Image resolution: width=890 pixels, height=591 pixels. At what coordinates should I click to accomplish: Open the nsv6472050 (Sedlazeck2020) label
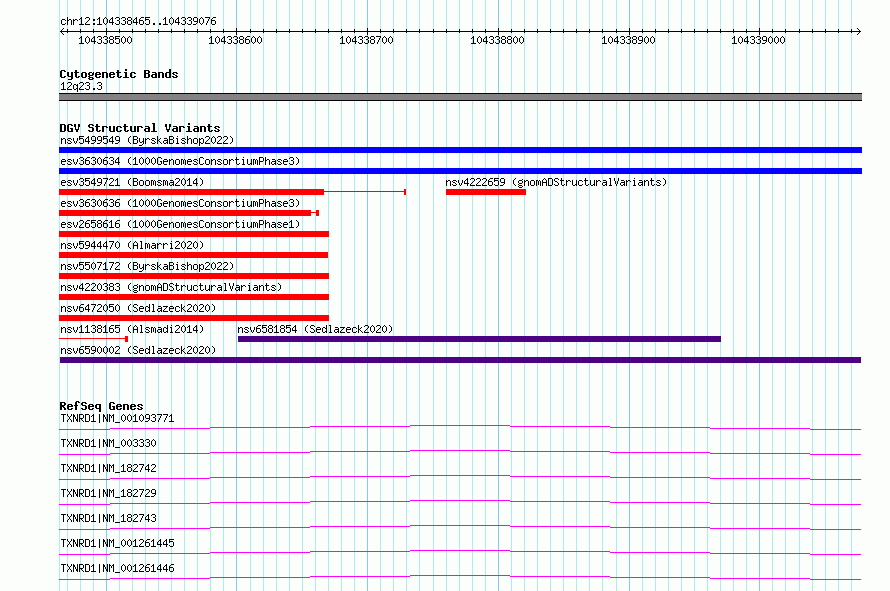pyautogui.click(x=138, y=308)
